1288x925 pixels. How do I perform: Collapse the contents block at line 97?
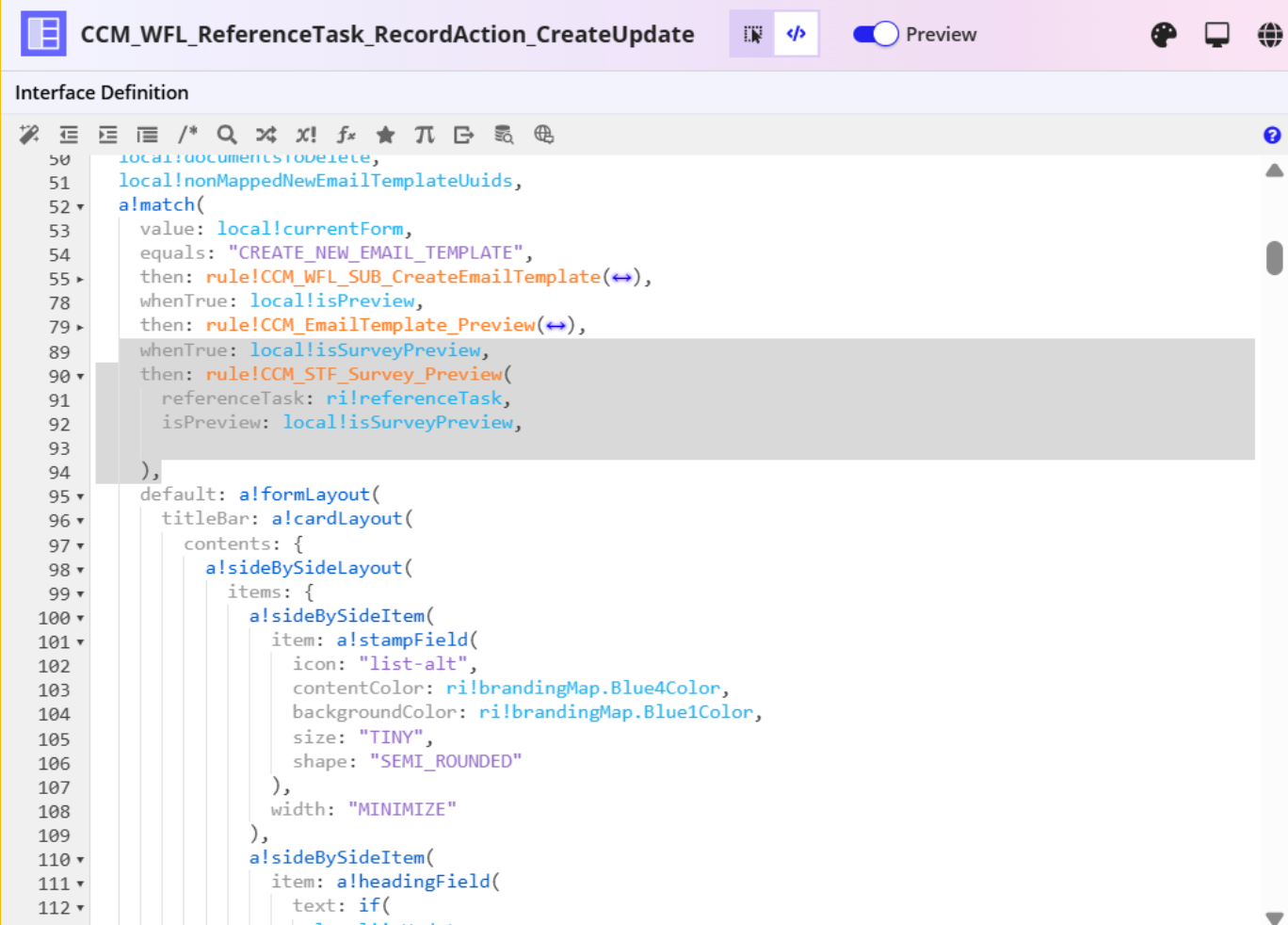80,546
